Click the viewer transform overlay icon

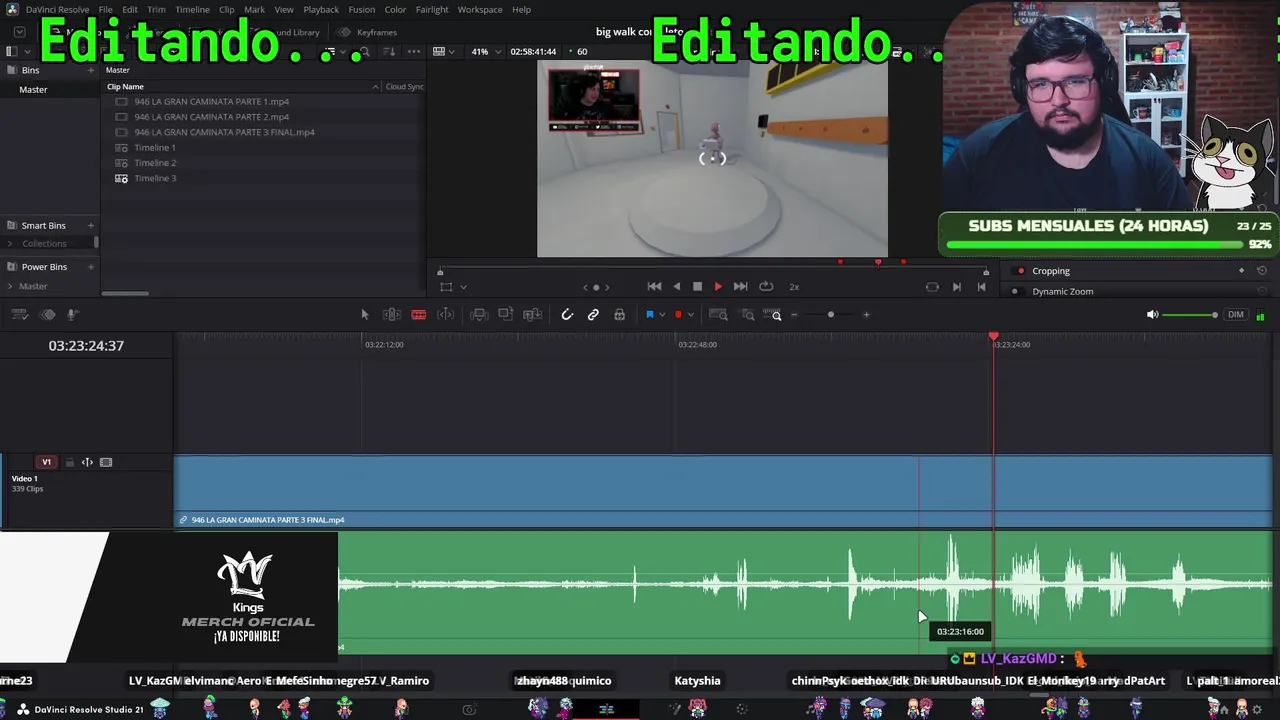tap(446, 287)
